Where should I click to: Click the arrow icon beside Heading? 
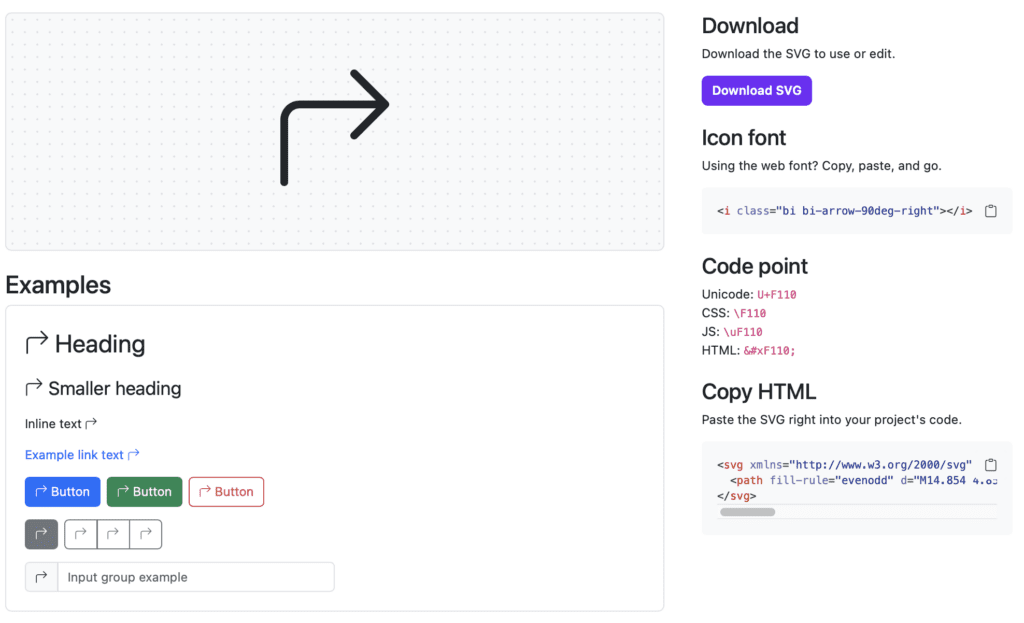point(37,342)
